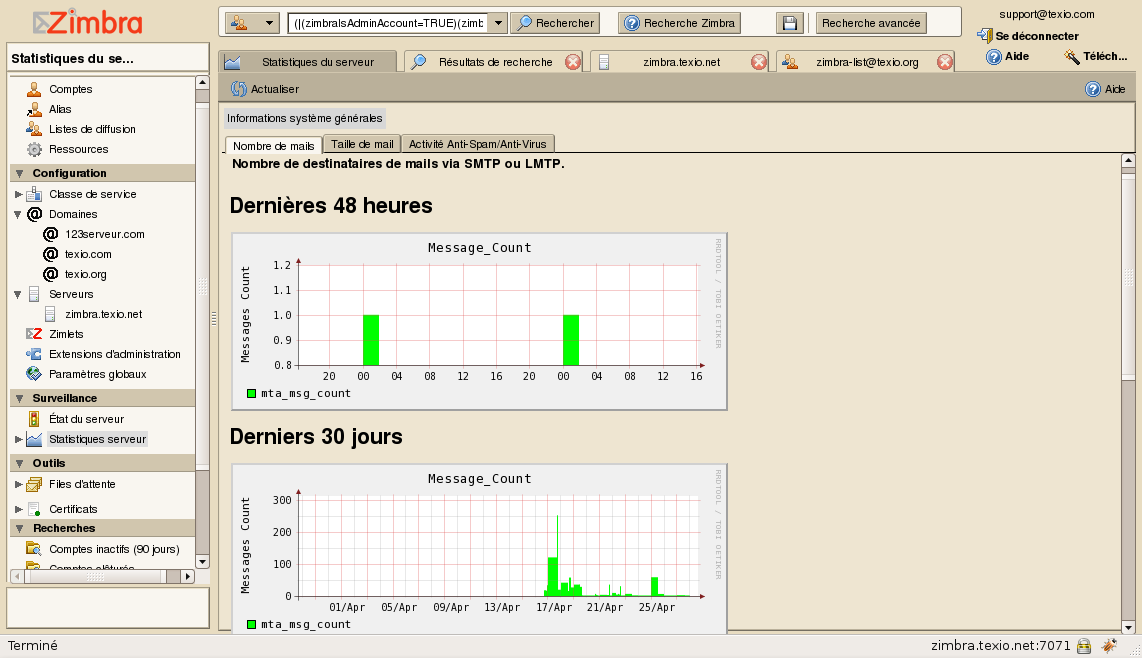Screen dimensions: 1142x658
Task: Click the Recherche Zimbra button
Action: point(680,23)
